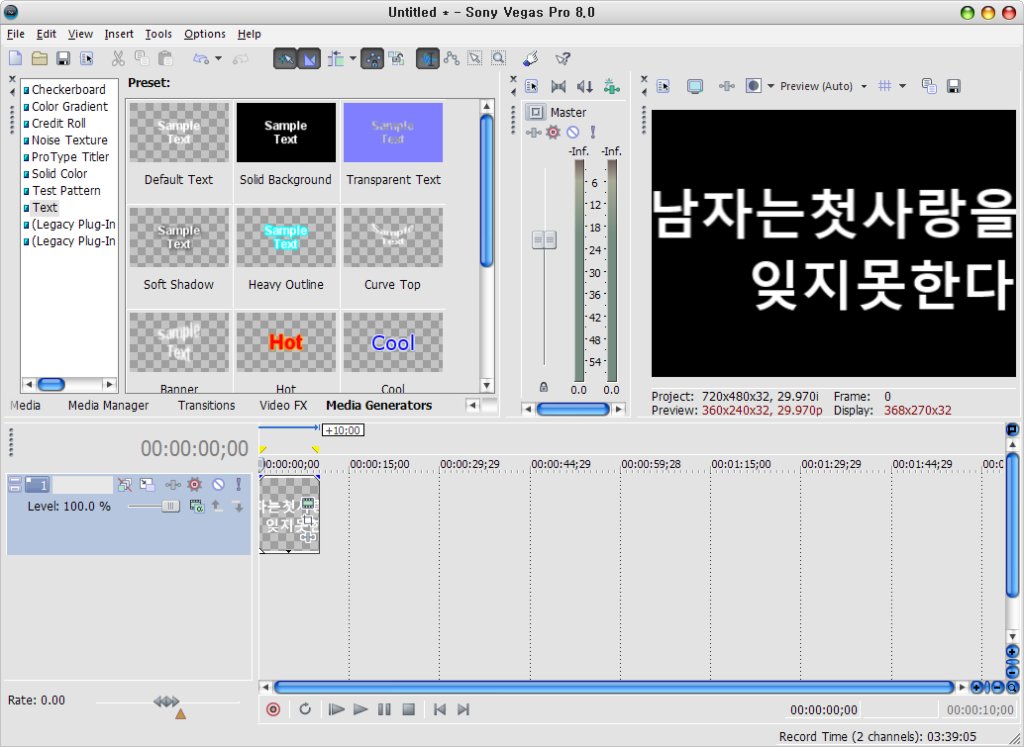Click the Pause transport button
The width and height of the screenshot is (1024, 747).
click(384, 709)
